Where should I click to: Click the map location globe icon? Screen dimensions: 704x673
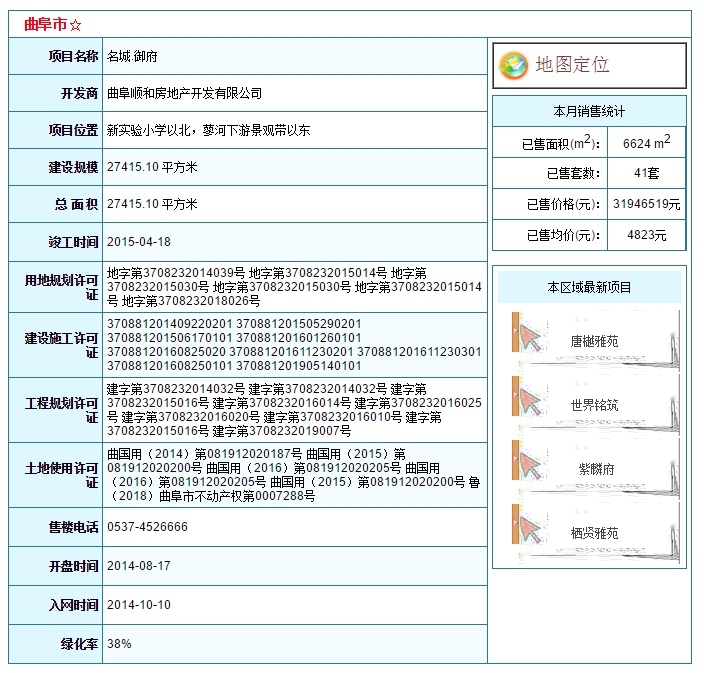pos(513,66)
